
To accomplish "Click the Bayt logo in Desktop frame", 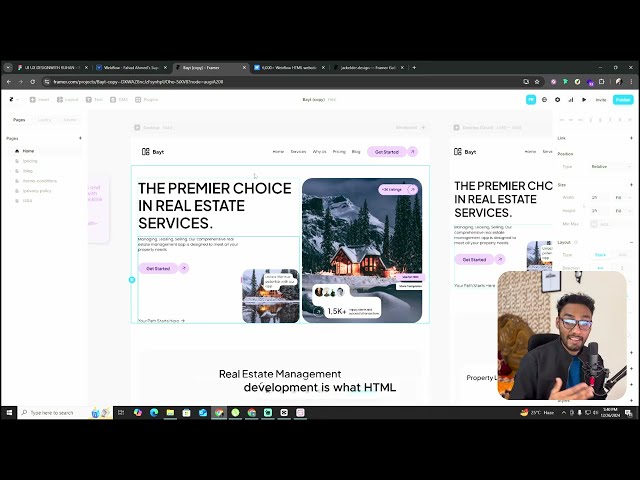I will point(153,151).
